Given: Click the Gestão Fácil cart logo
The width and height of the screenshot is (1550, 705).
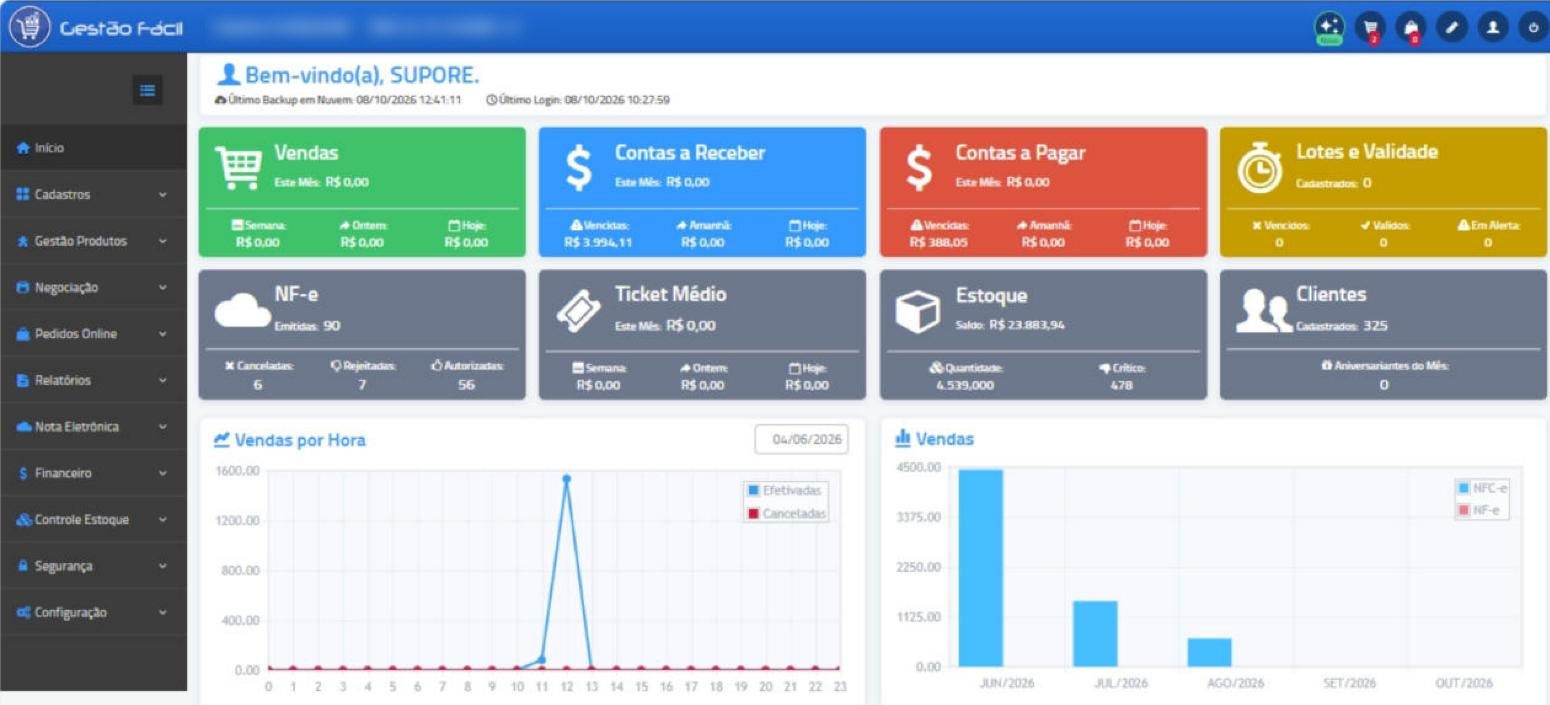Looking at the screenshot, I should pos(29,27).
